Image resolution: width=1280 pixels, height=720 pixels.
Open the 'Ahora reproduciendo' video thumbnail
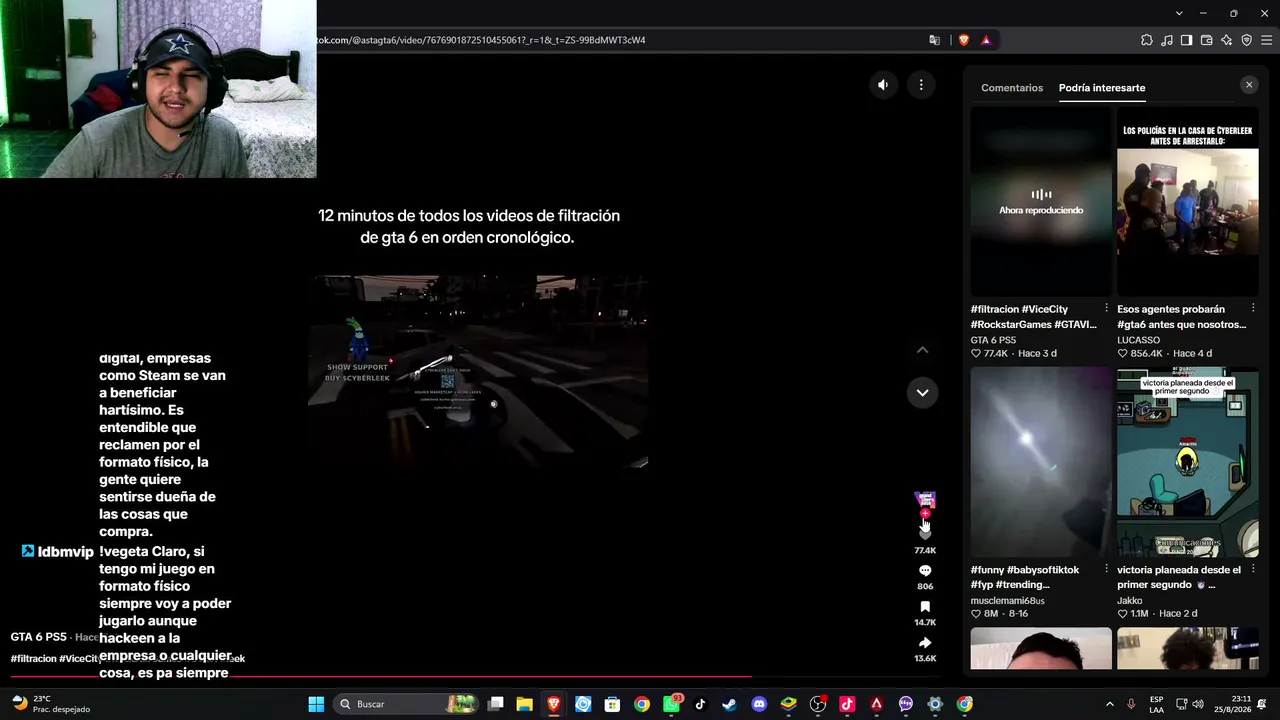click(x=1041, y=201)
